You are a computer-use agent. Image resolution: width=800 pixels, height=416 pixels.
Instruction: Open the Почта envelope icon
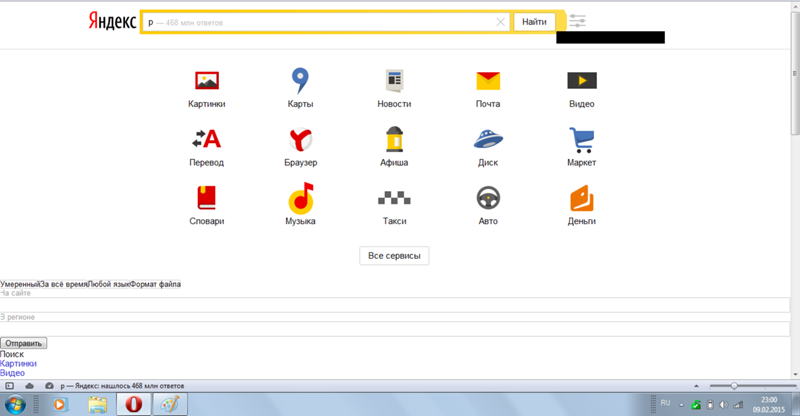488,81
